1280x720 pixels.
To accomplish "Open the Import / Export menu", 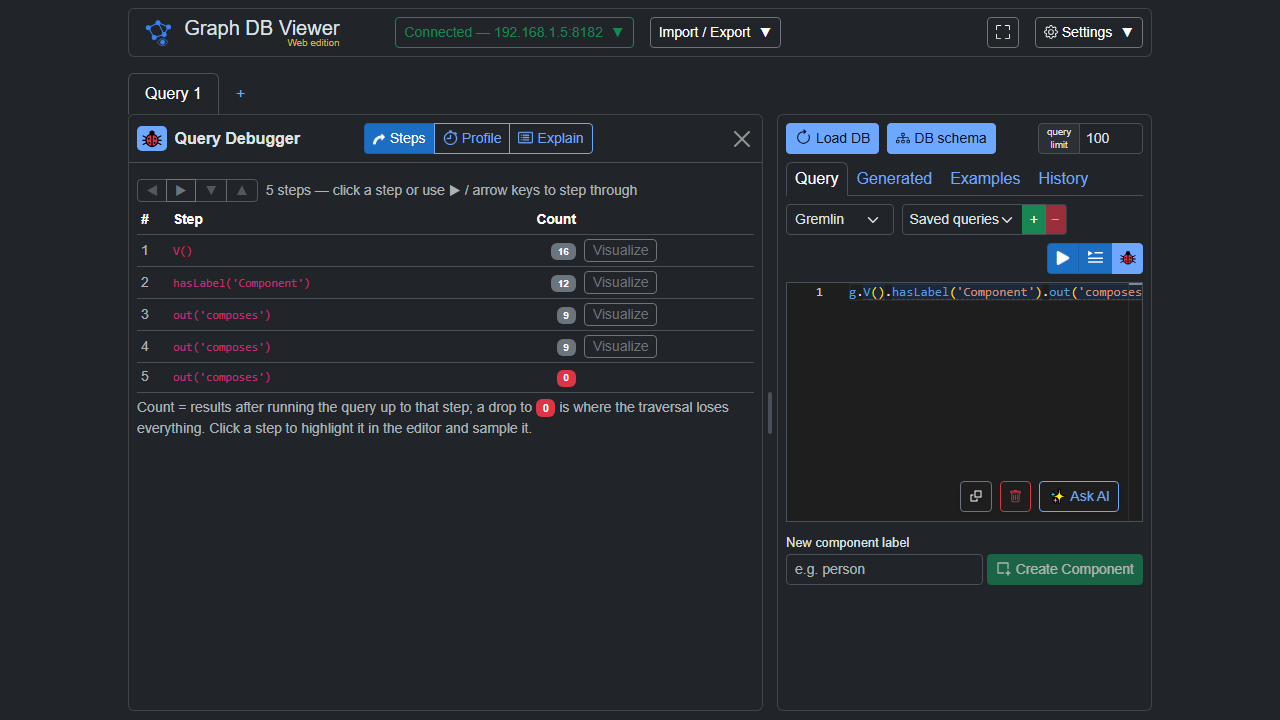I will [715, 32].
